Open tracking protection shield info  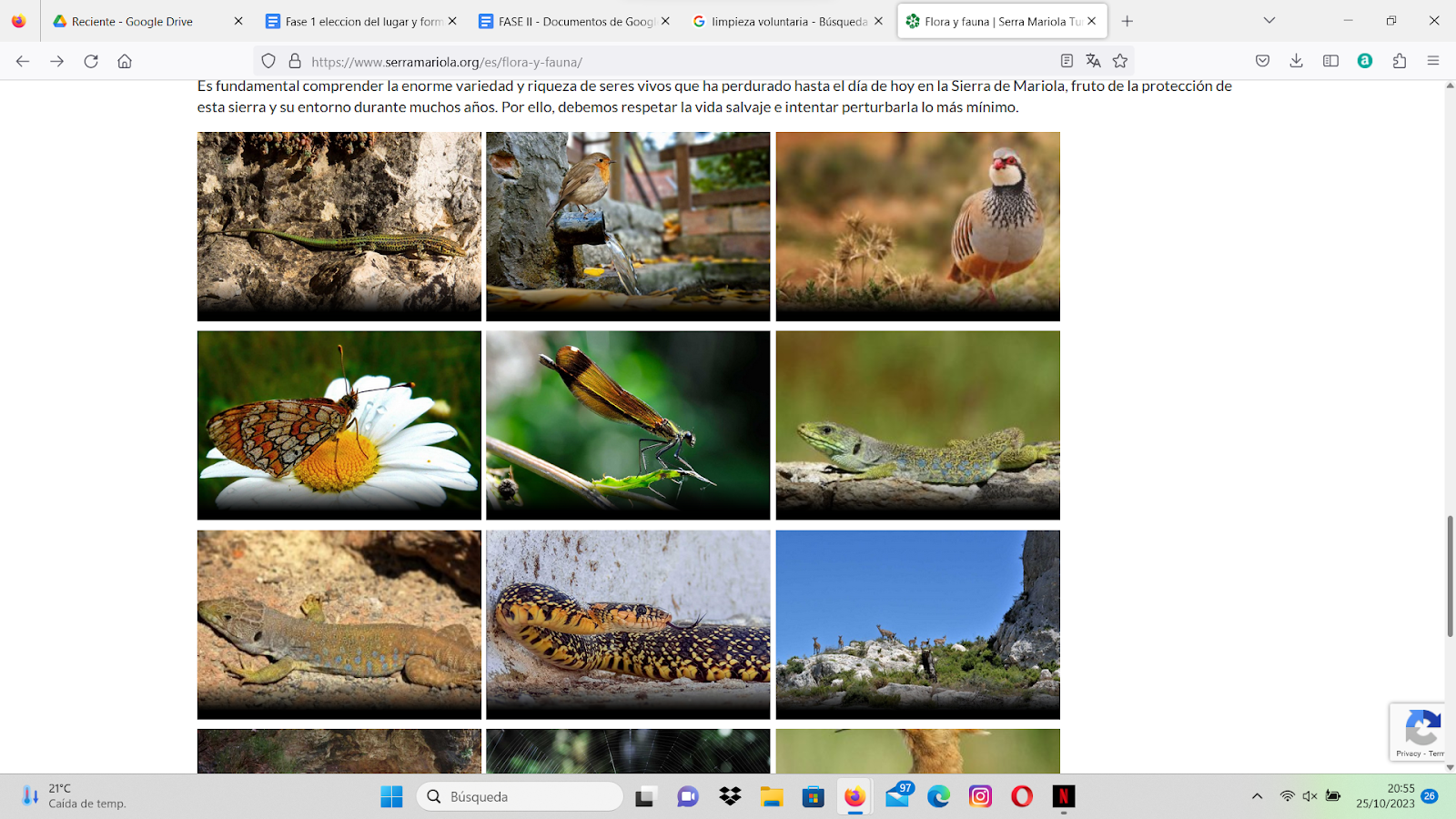coord(268,61)
